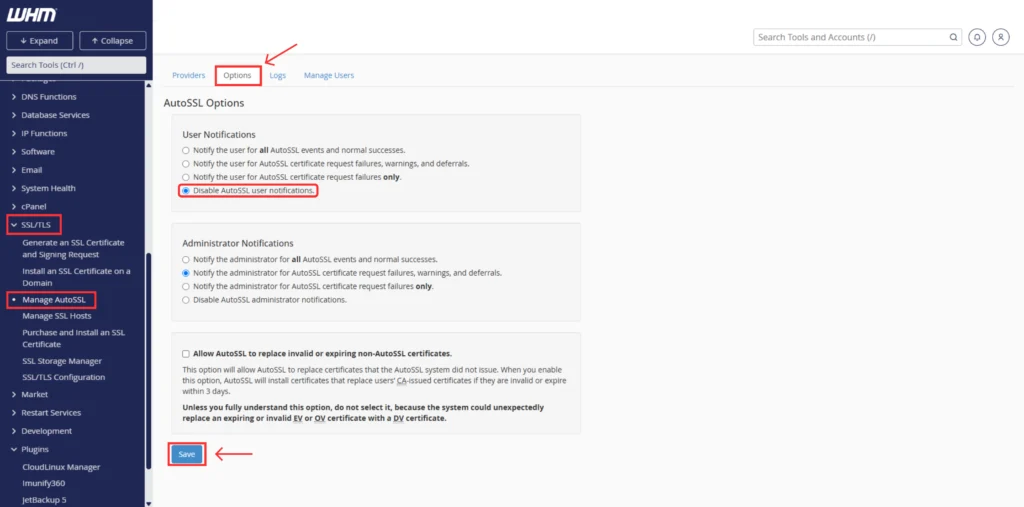1024x507 pixels.
Task: Open SSL Storage Manager
Action: click(62, 361)
